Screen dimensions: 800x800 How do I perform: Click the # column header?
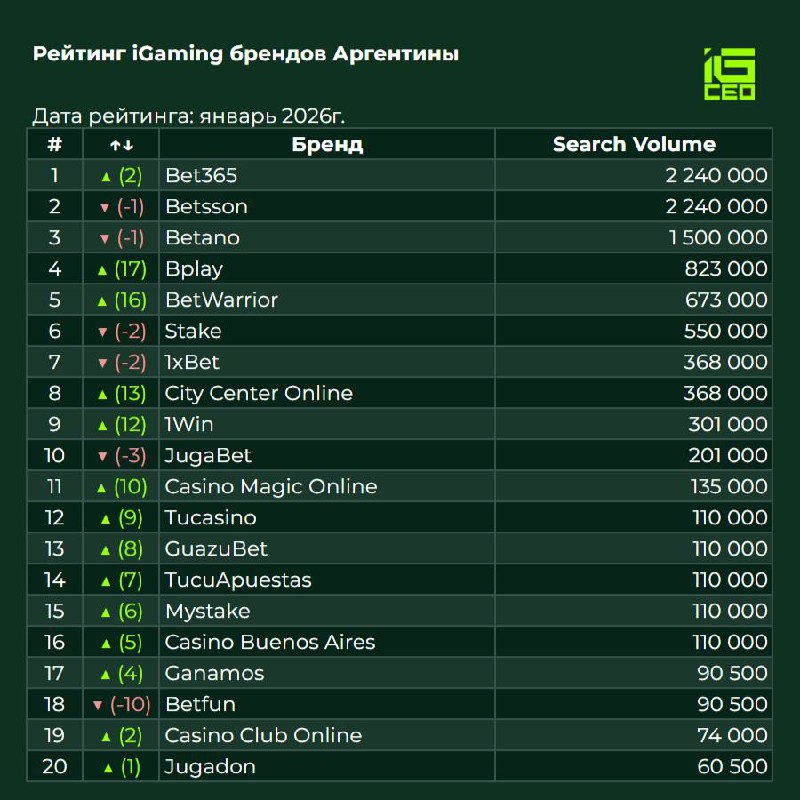[x=55, y=144]
